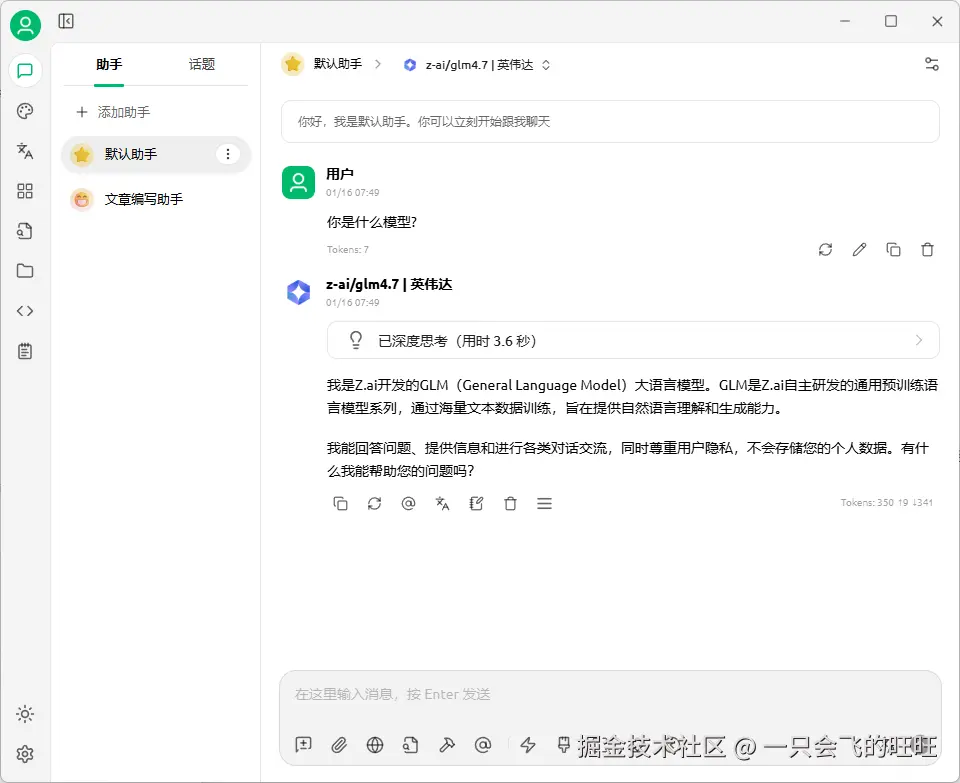The width and height of the screenshot is (960, 783).
Task: Delete the user message with trash icon
Action: click(928, 250)
